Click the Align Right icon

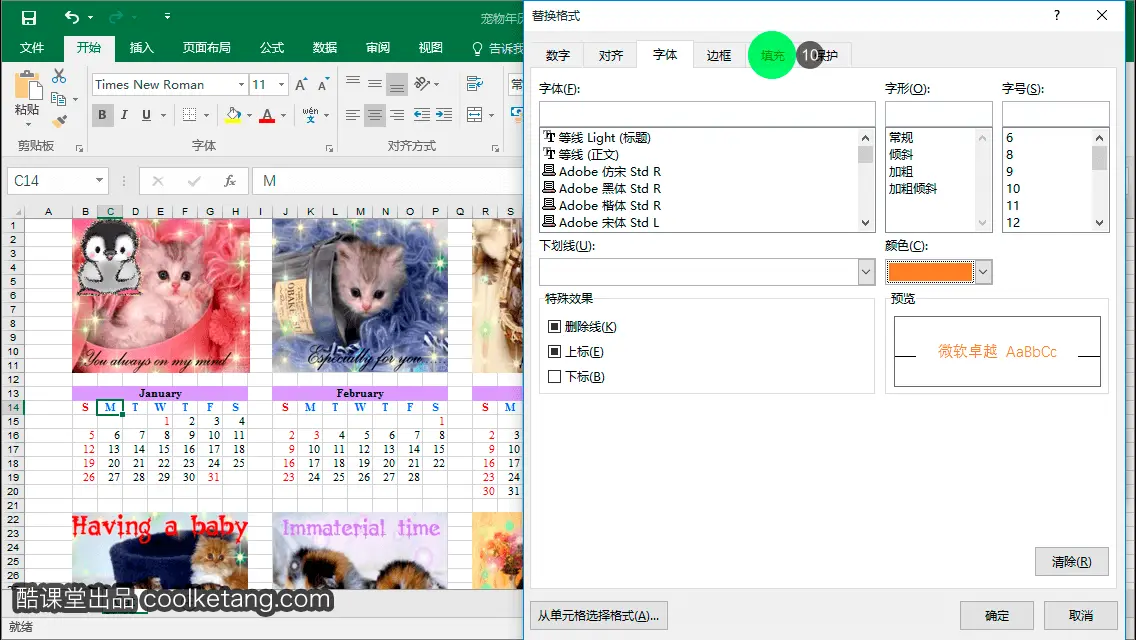(x=397, y=115)
